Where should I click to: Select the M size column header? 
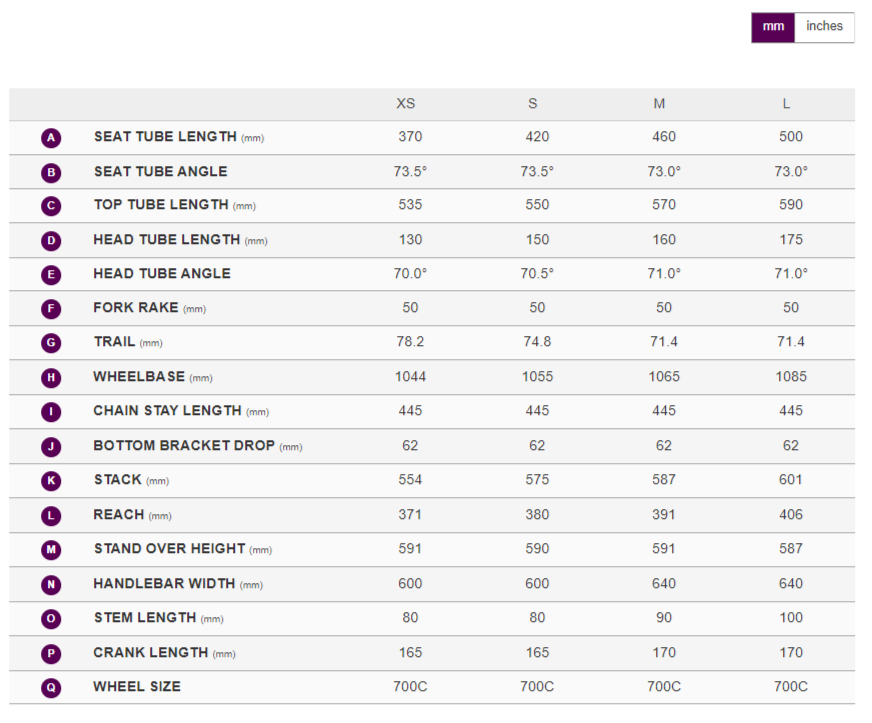(659, 104)
